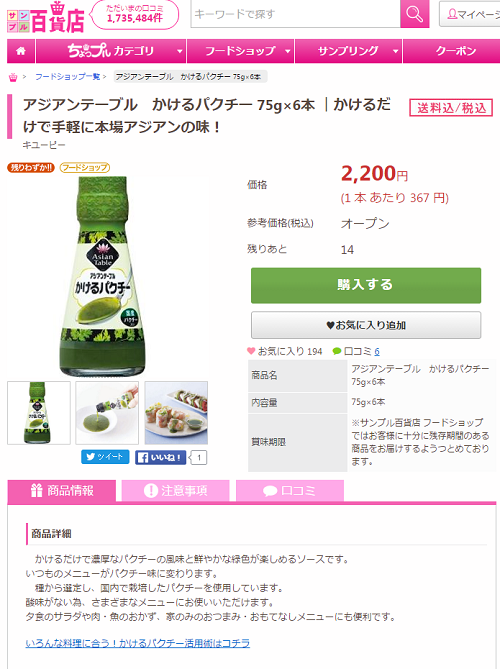Focus the キーワードで探す search field

click(295, 14)
